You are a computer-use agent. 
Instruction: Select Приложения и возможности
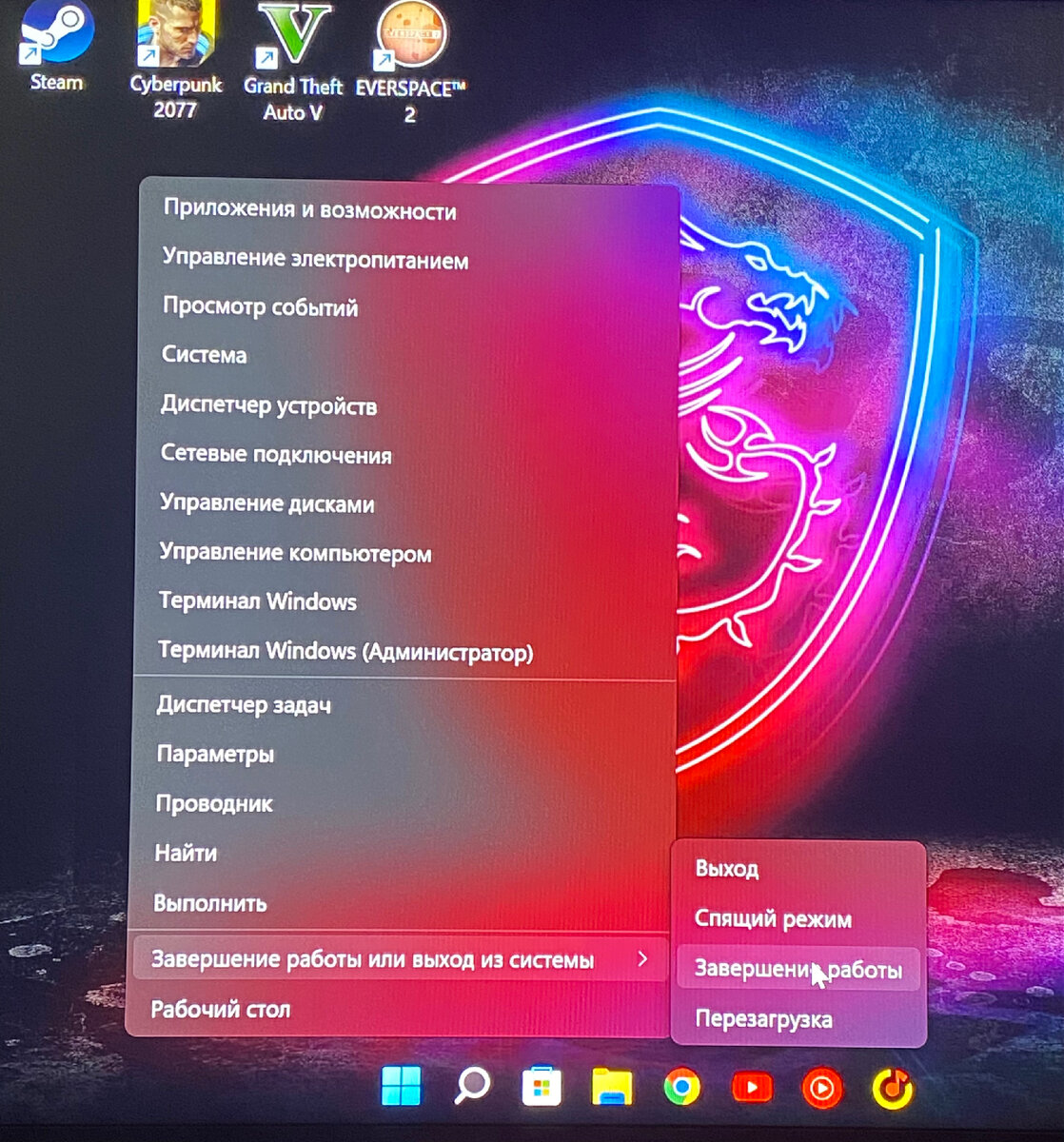[407, 210]
